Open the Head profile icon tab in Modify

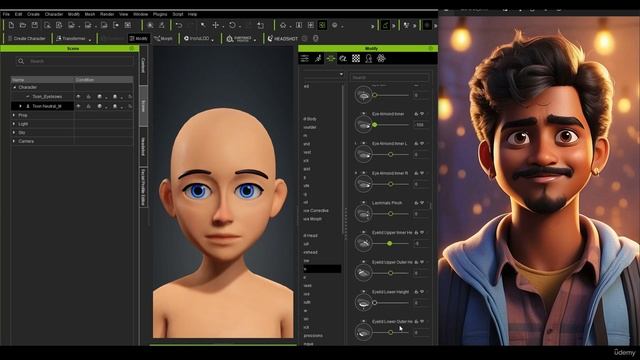(369, 59)
